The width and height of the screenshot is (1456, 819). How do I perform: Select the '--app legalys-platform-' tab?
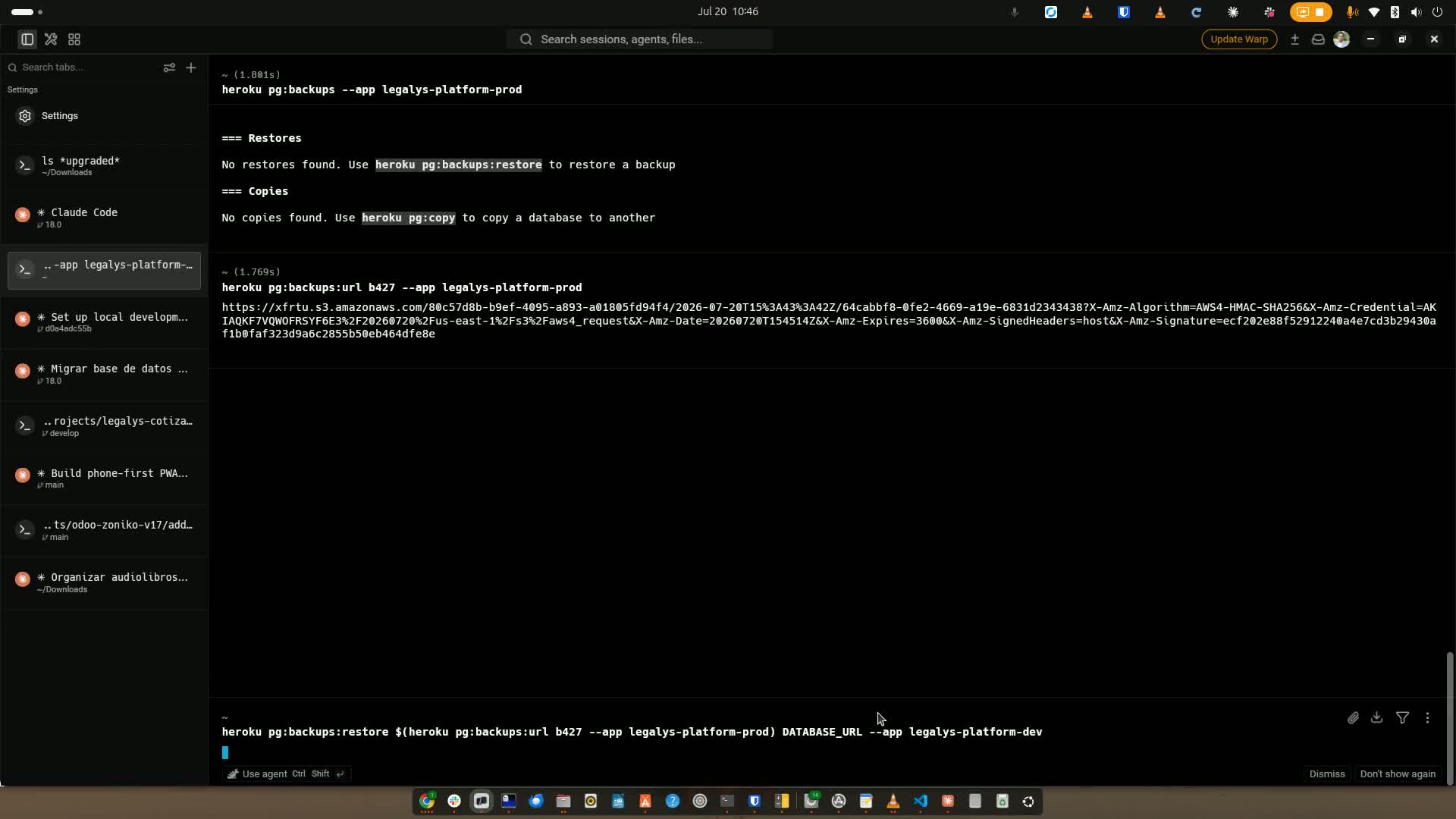[x=104, y=270]
